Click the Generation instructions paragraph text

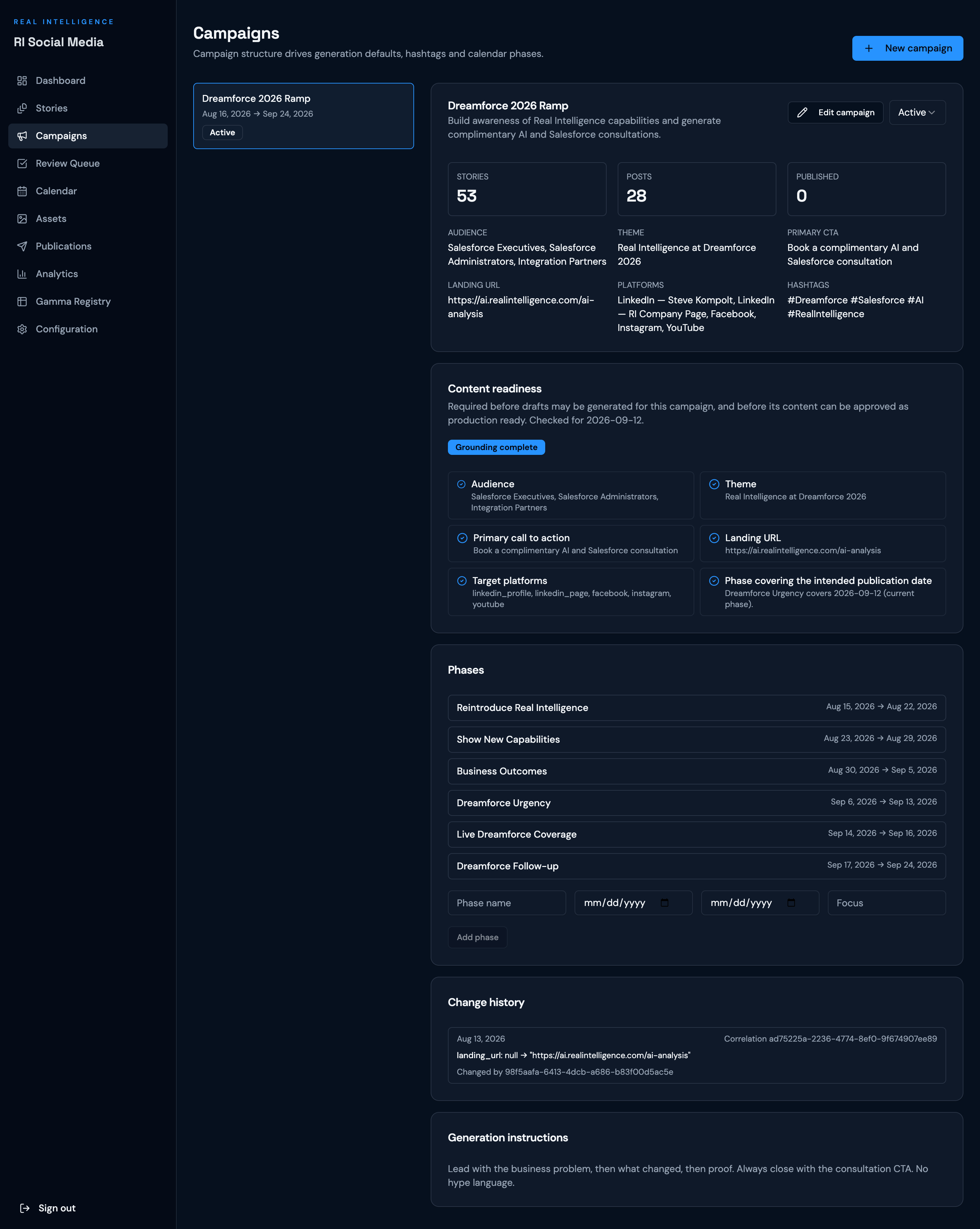687,1176
